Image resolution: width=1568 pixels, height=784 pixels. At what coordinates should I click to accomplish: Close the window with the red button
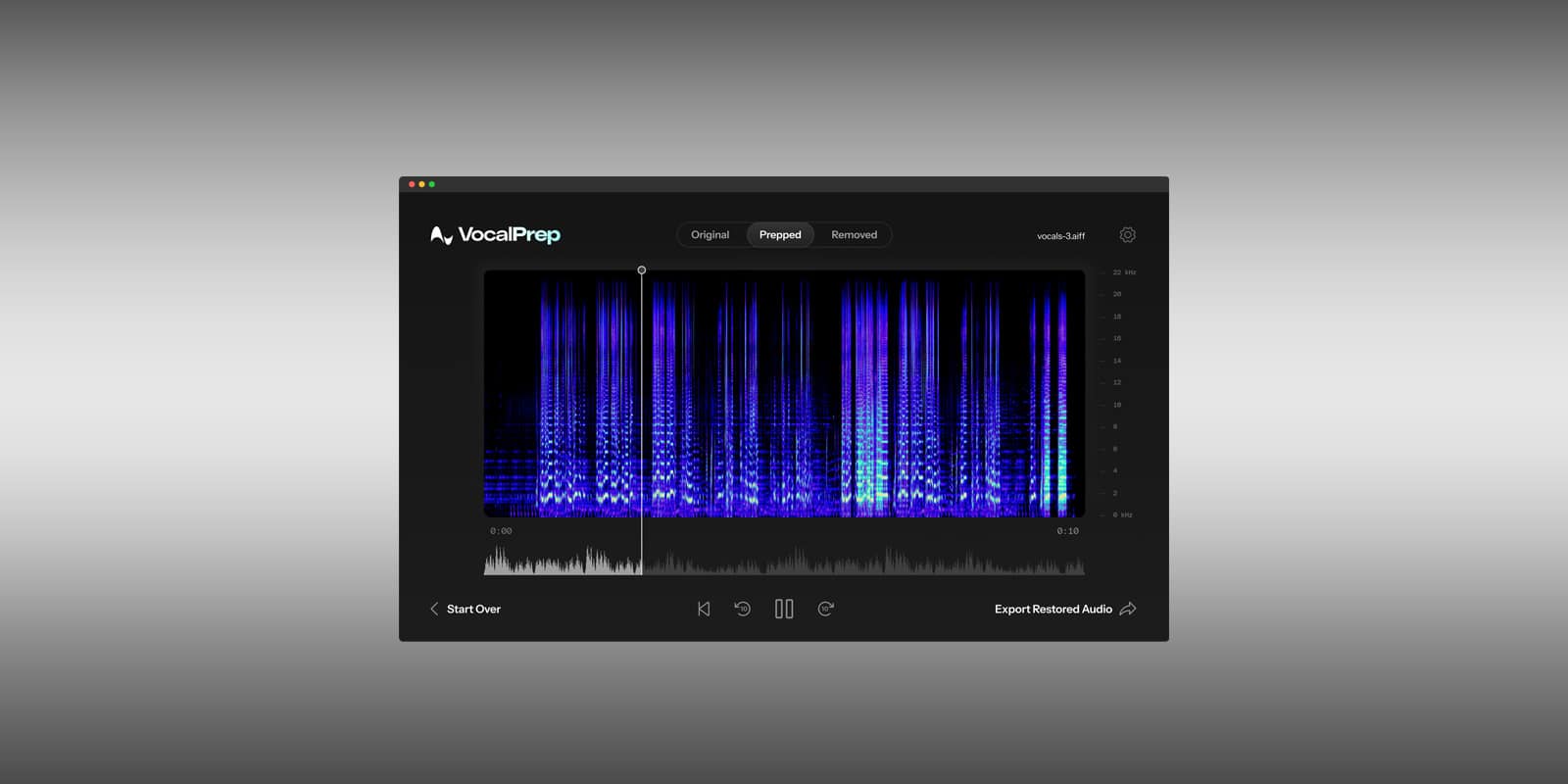(412, 184)
